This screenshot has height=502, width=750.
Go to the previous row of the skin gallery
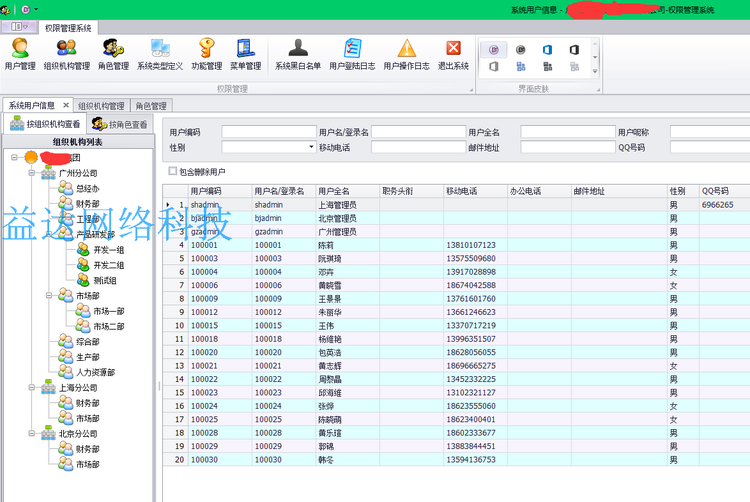(595, 44)
